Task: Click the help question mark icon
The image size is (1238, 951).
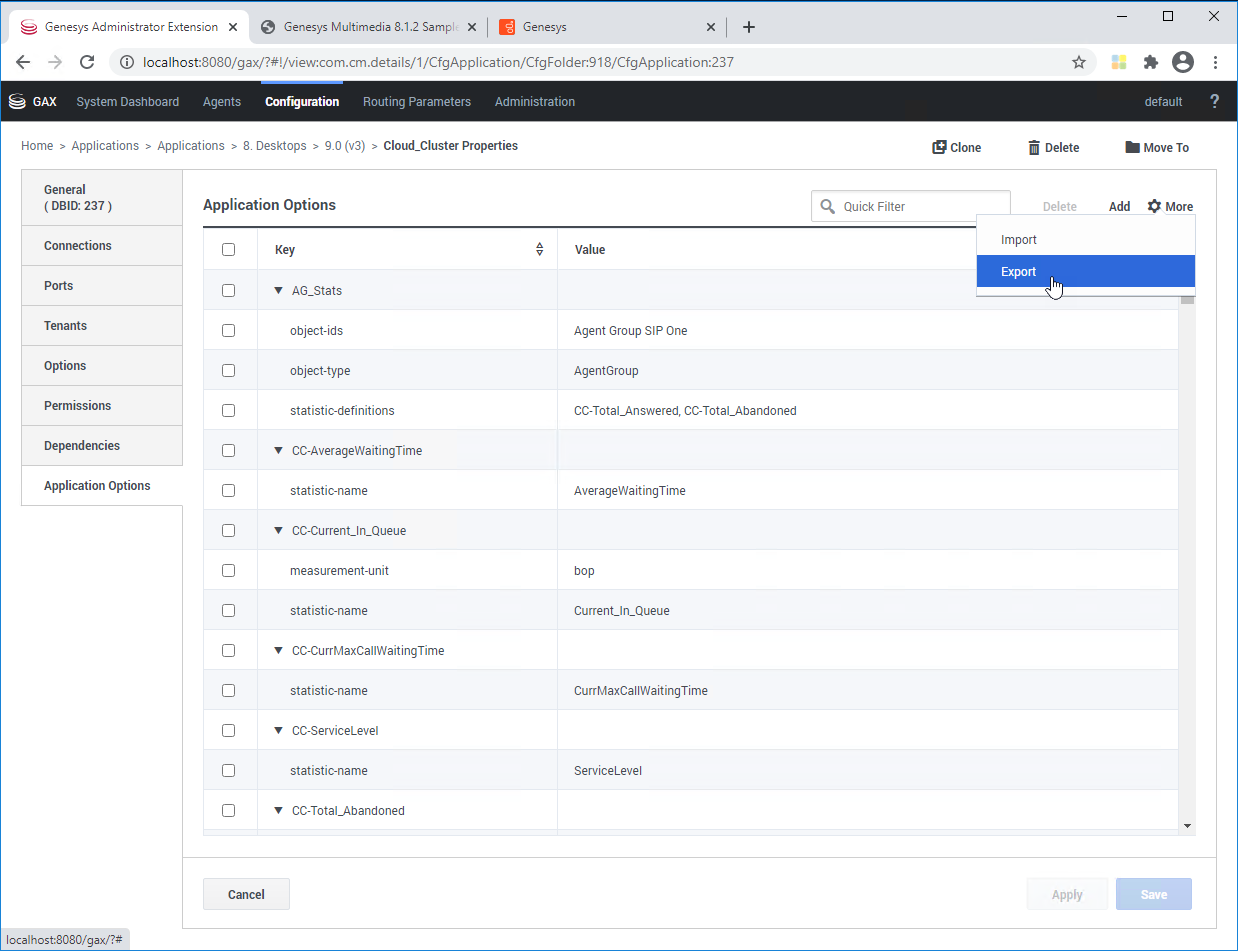Action: click(1214, 101)
